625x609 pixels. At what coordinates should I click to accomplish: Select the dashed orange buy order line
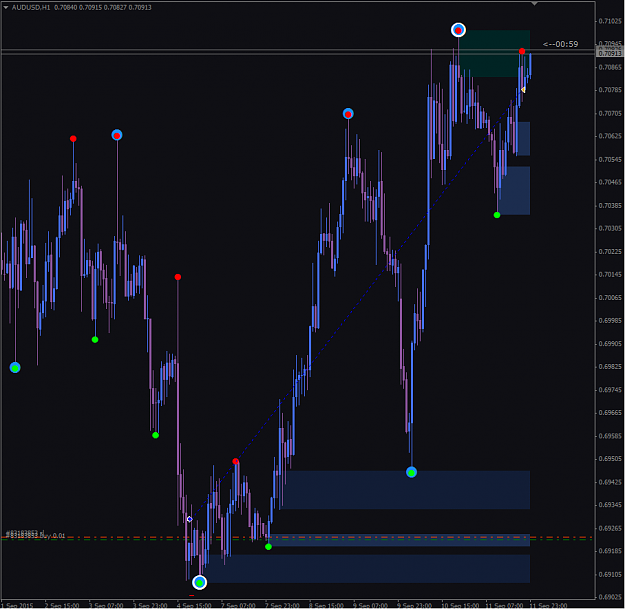click(297, 537)
